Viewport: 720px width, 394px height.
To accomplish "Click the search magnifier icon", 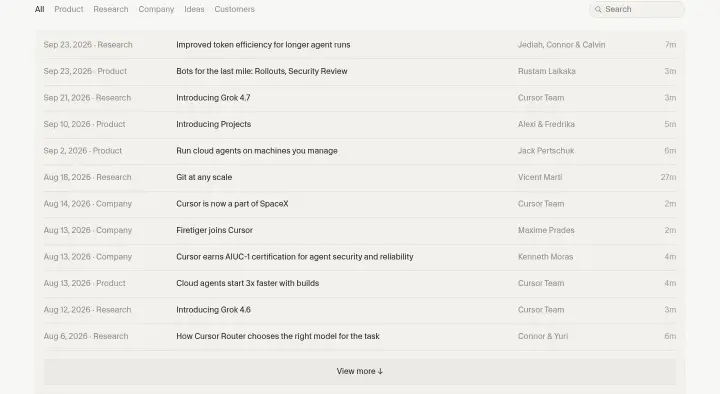I will point(598,9).
